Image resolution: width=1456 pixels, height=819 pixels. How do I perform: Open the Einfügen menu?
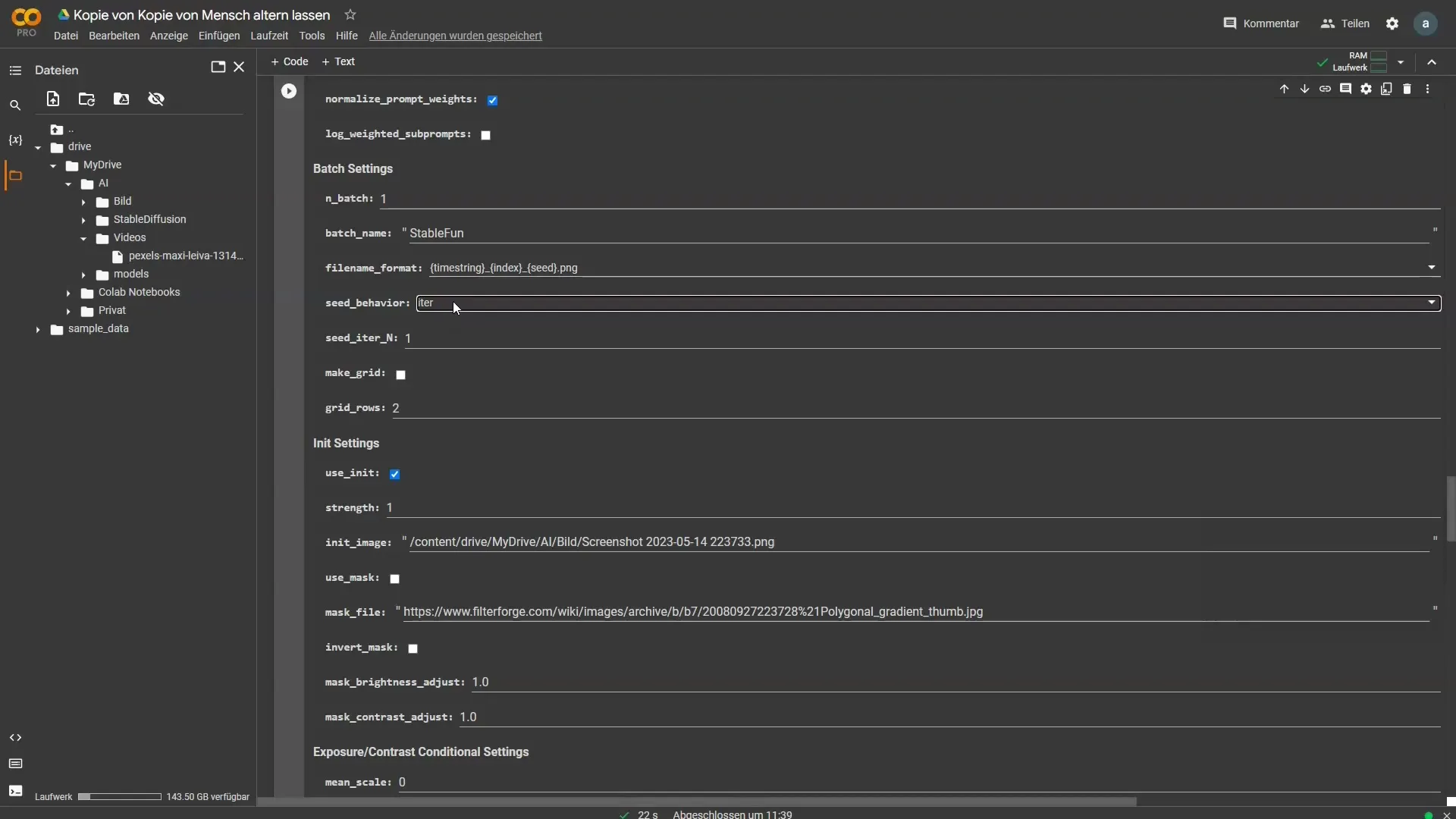[219, 36]
